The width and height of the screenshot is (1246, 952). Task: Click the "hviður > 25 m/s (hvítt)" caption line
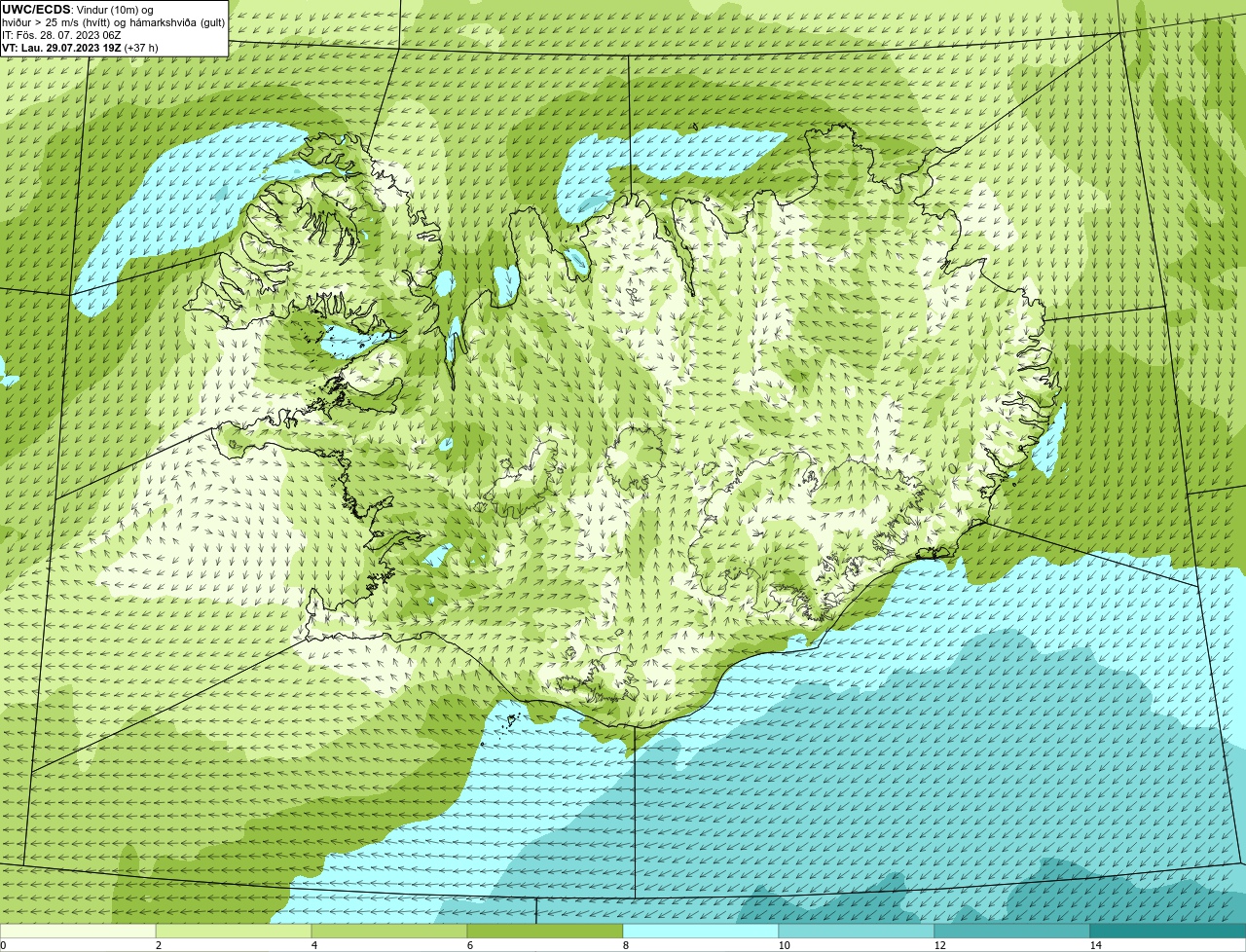[114, 22]
